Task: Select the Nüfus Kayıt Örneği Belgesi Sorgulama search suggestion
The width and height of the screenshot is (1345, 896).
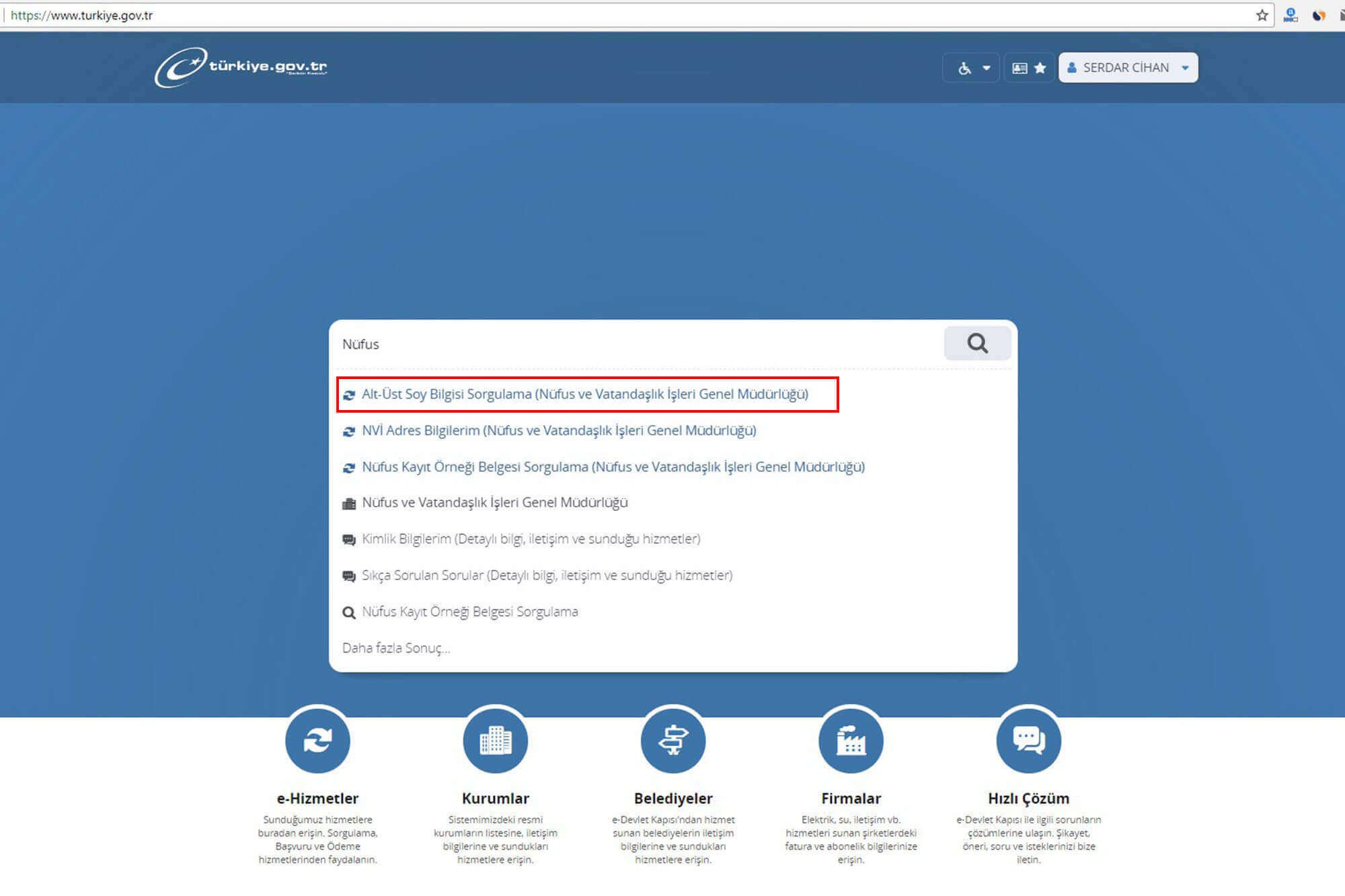Action: point(470,612)
